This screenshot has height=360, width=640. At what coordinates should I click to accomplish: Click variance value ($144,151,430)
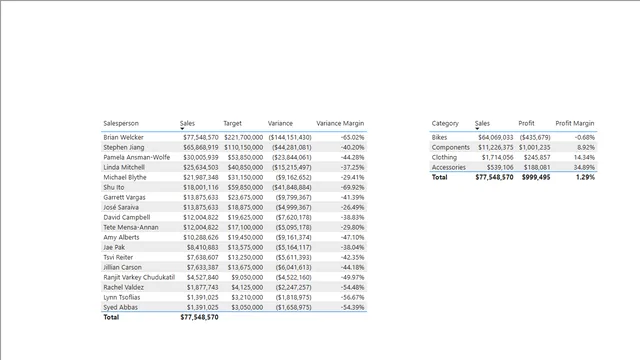(x=290, y=137)
